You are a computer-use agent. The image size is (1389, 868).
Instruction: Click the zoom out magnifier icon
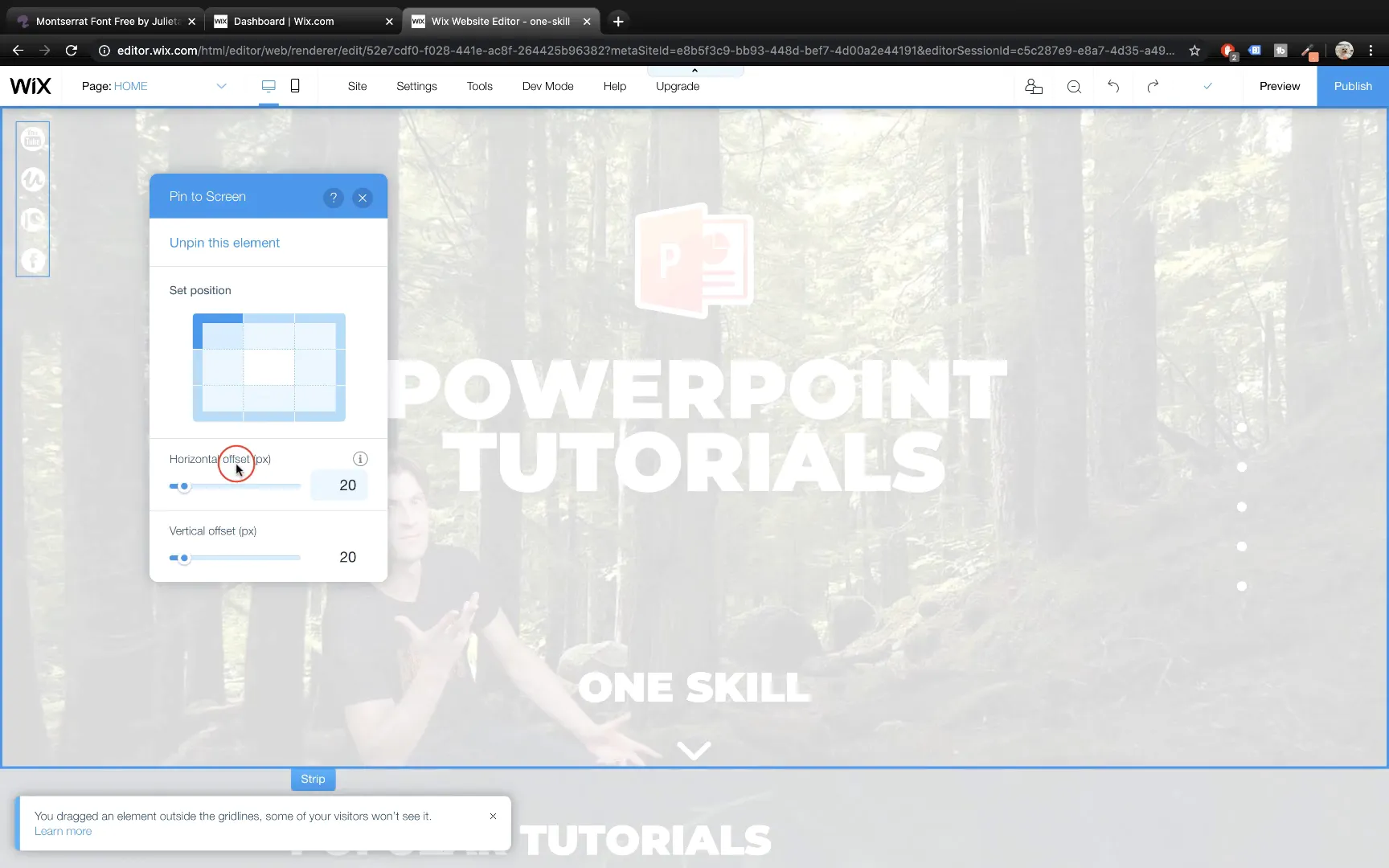(x=1074, y=86)
